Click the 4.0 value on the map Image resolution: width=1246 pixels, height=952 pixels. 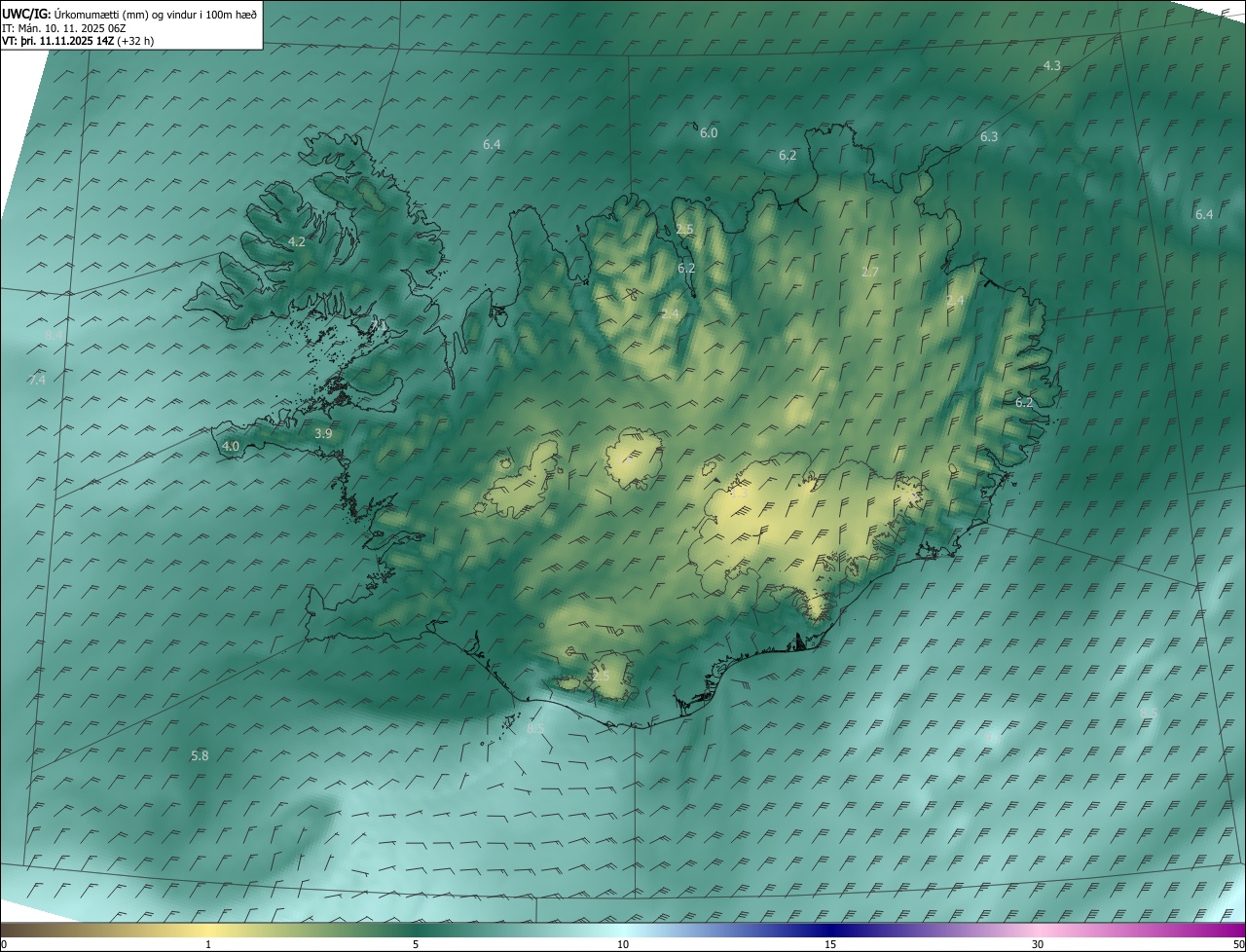coord(231,446)
